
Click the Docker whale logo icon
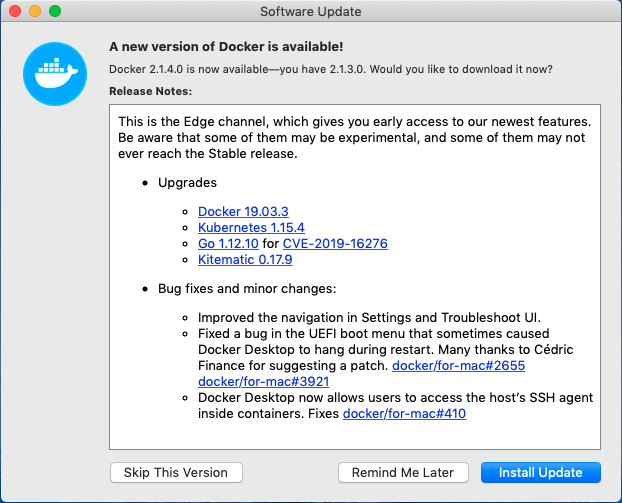[55, 74]
